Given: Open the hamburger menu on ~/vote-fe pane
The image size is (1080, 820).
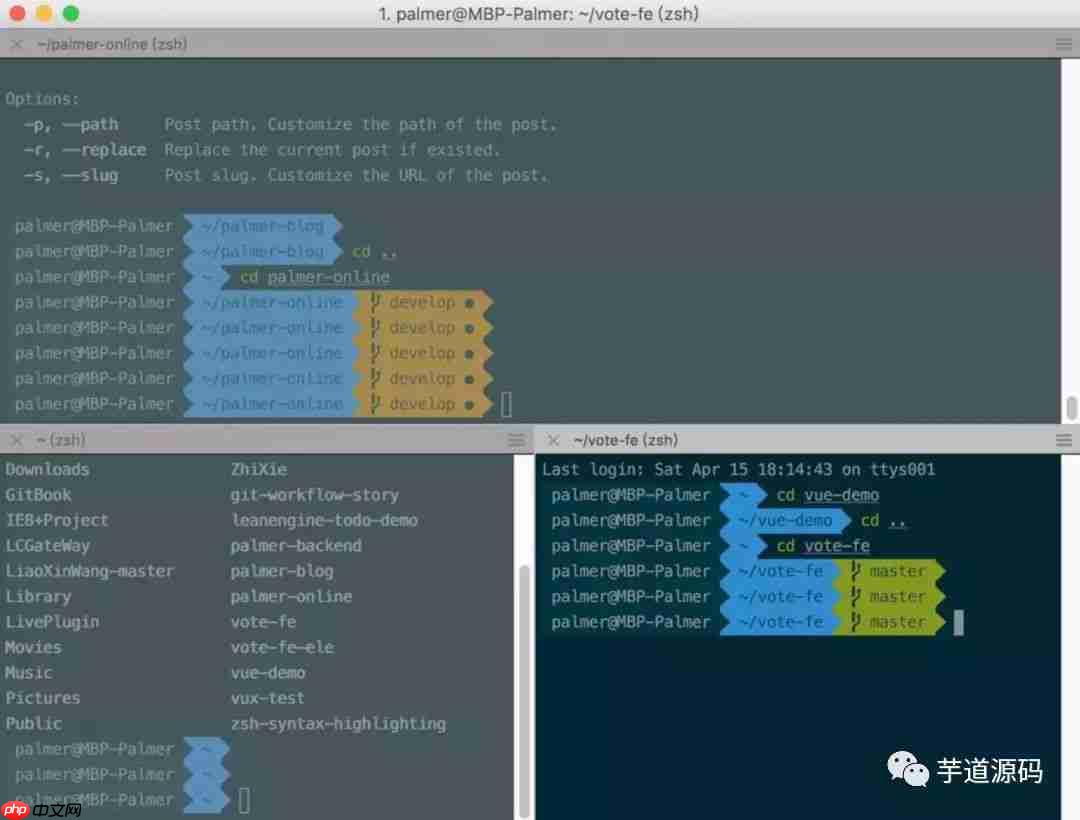Looking at the screenshot, I should [x=1063, y=439].
